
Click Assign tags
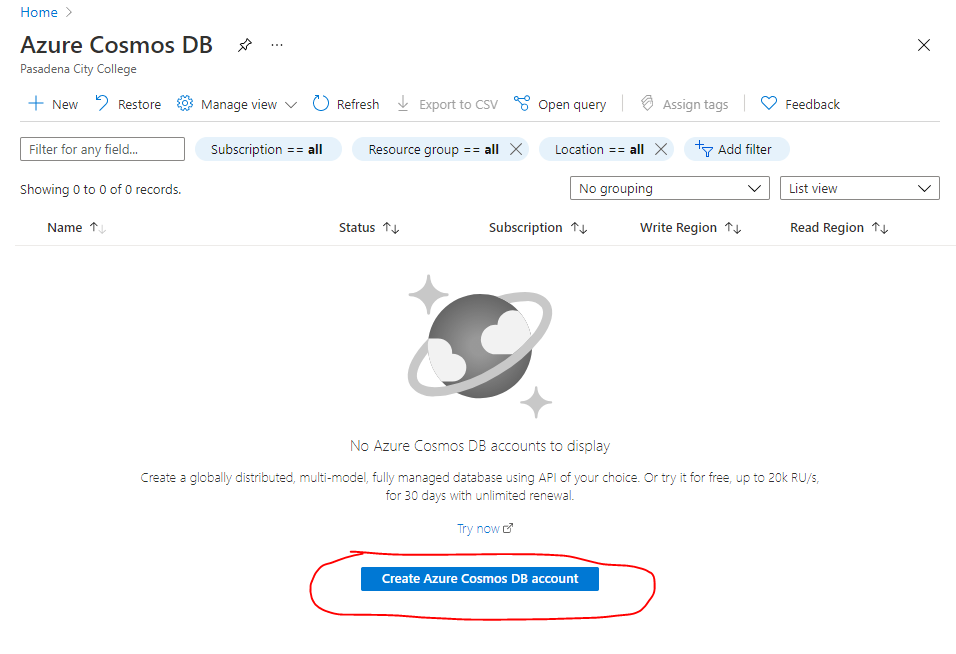(x=684, y=104)
